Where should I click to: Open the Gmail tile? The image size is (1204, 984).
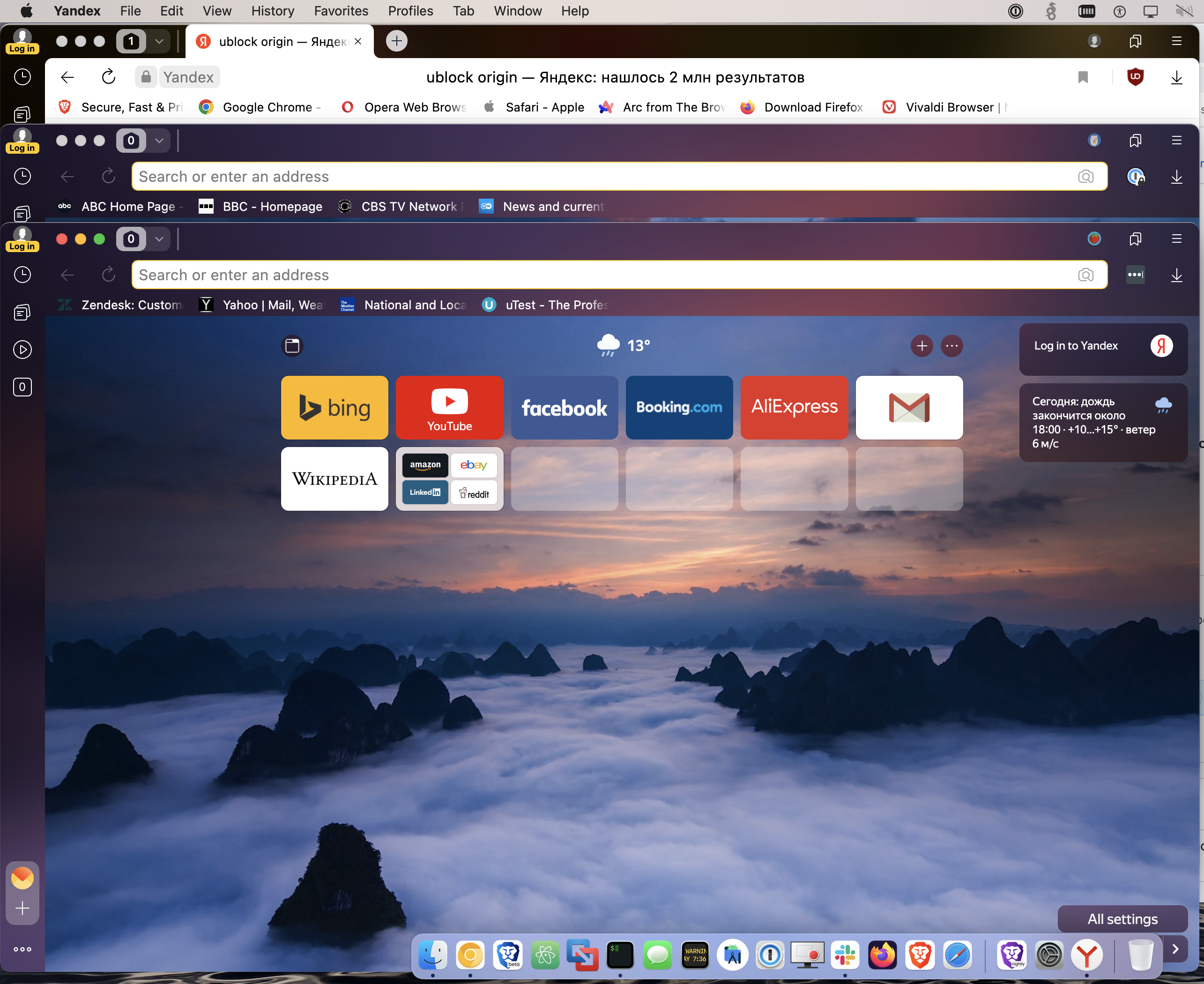(909, 408)
